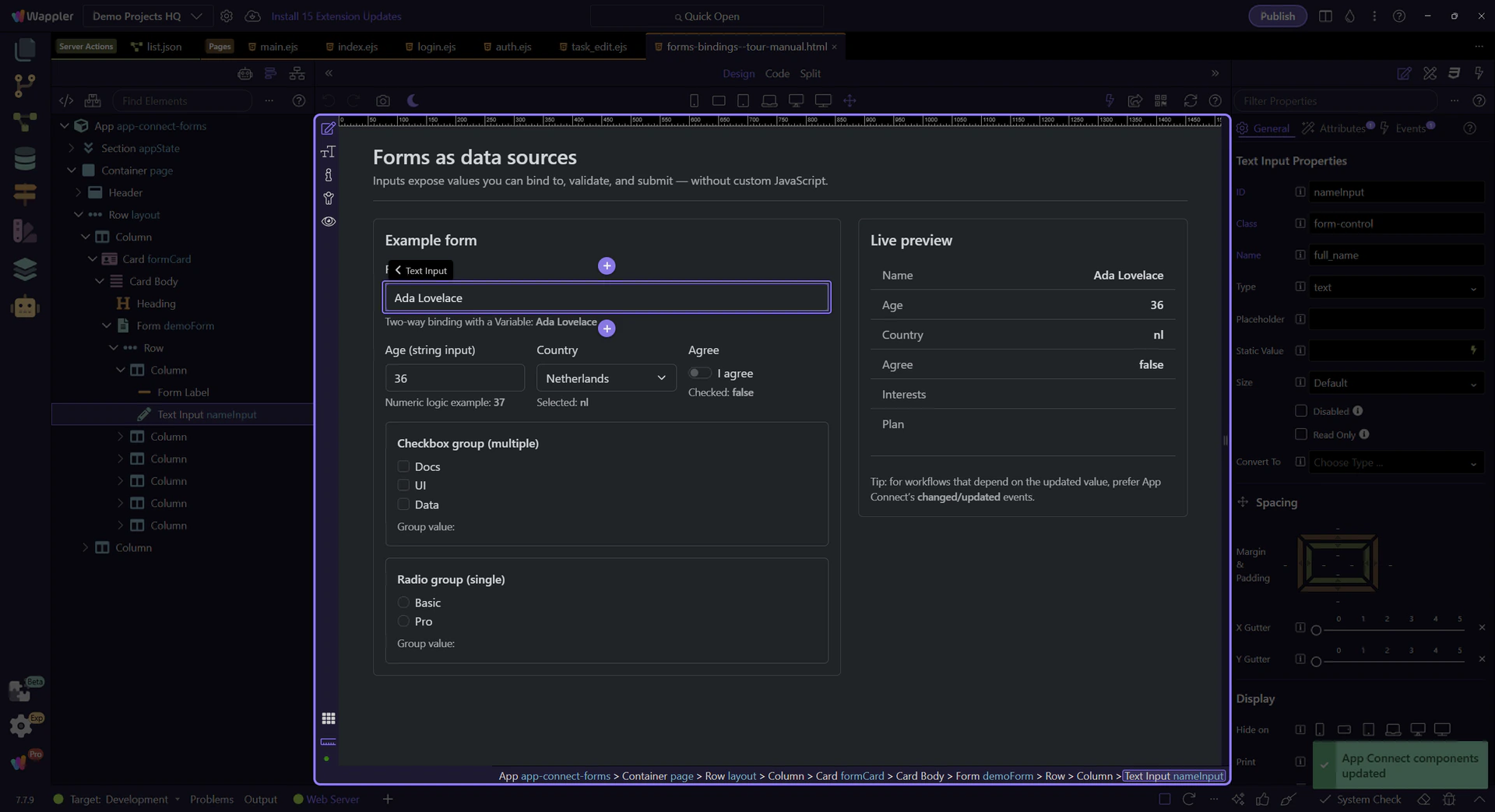
Task: Click the eye preview icon in canvas toolbar
Action: click(329, 221)
